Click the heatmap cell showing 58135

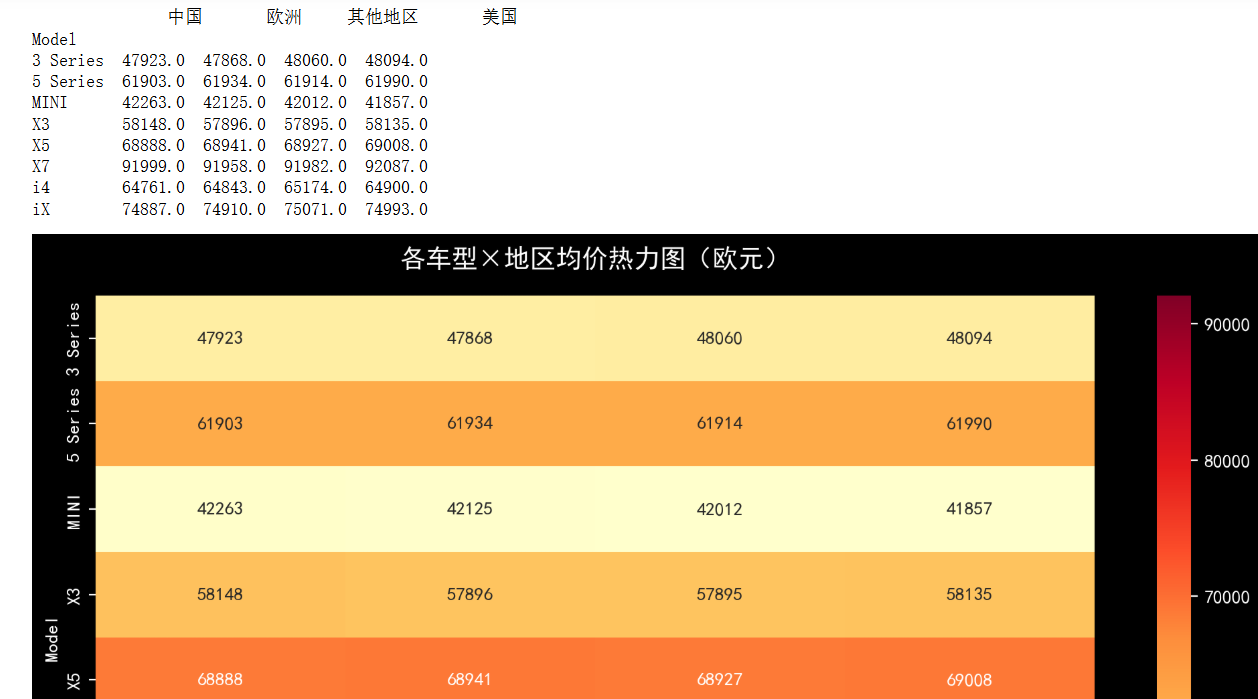(969, 594)
